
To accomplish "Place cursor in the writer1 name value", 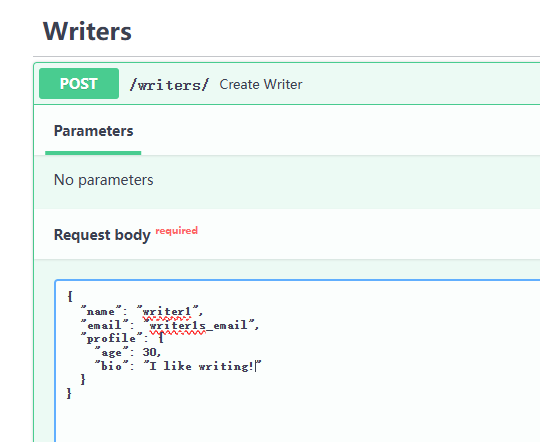I will [x=167, y=312].
